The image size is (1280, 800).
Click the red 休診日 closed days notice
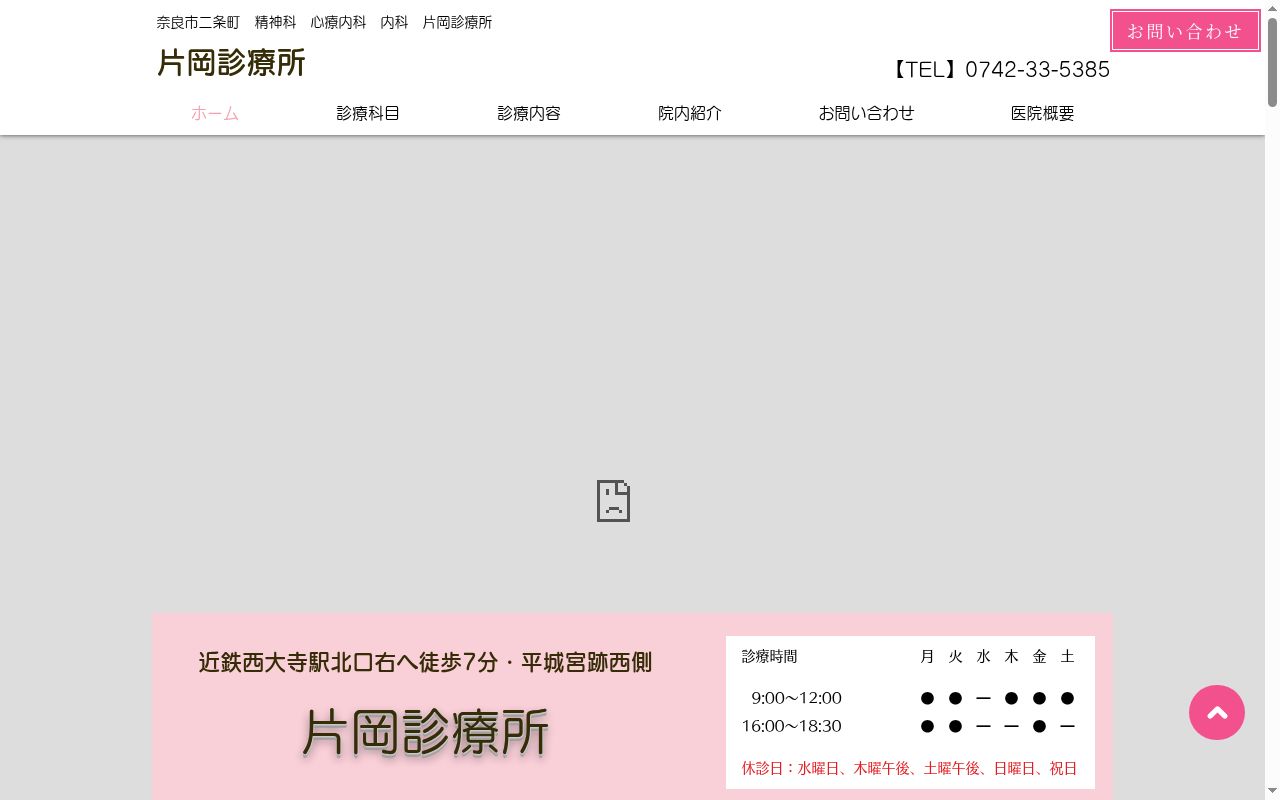pos(910,768)
